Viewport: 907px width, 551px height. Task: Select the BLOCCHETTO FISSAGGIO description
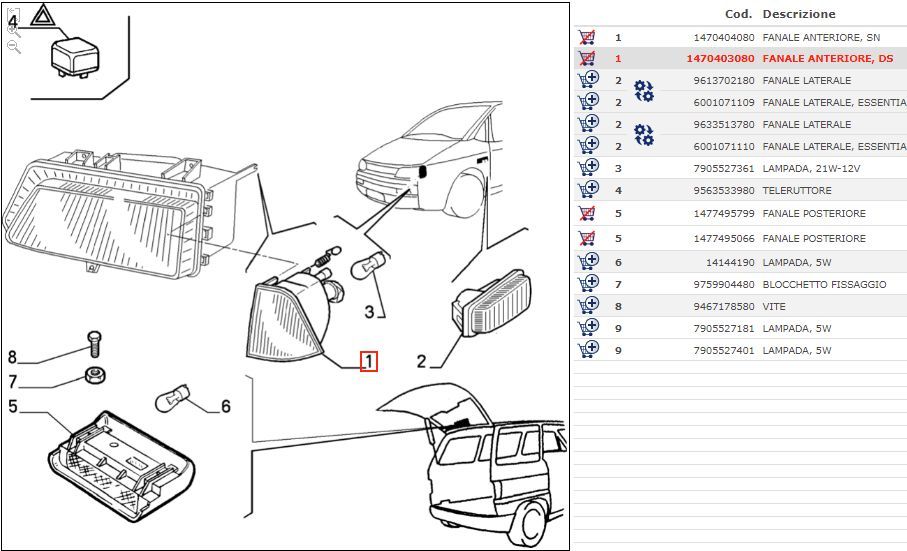pos(824,284)
